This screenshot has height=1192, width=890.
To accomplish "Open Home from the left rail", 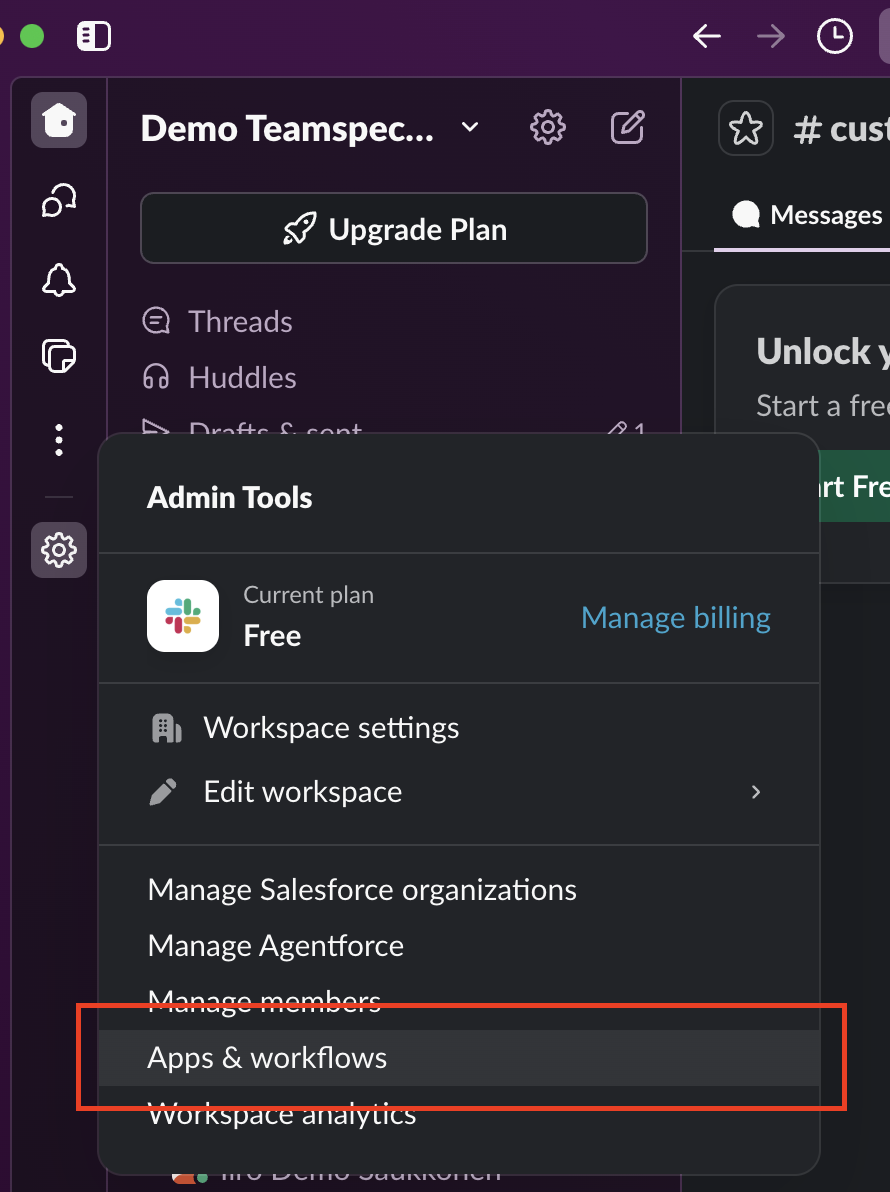I will (x=58, y=120).
